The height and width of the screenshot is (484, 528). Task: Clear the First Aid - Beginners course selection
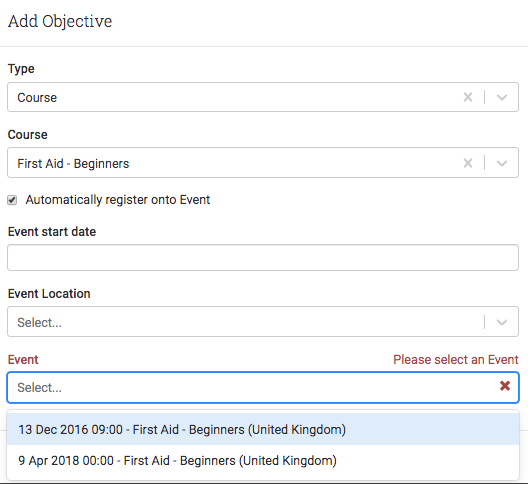pyautogui.click(x=468, y=163)
